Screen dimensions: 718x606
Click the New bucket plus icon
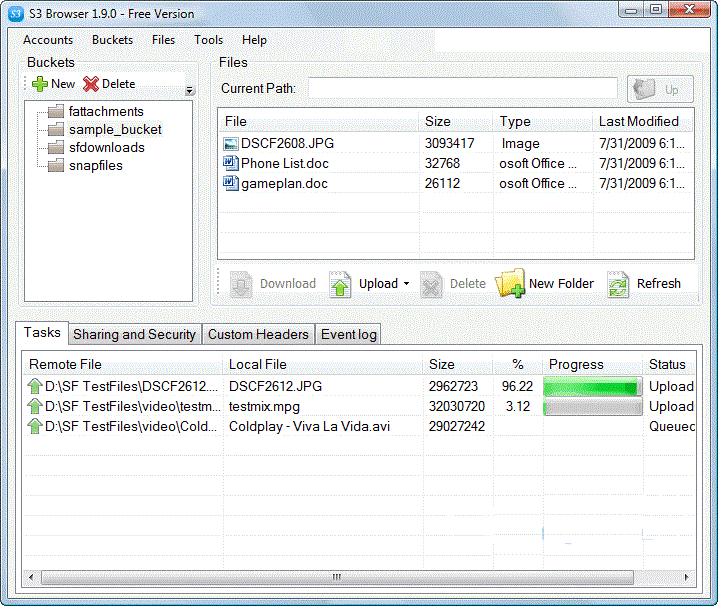pos(40,84)
